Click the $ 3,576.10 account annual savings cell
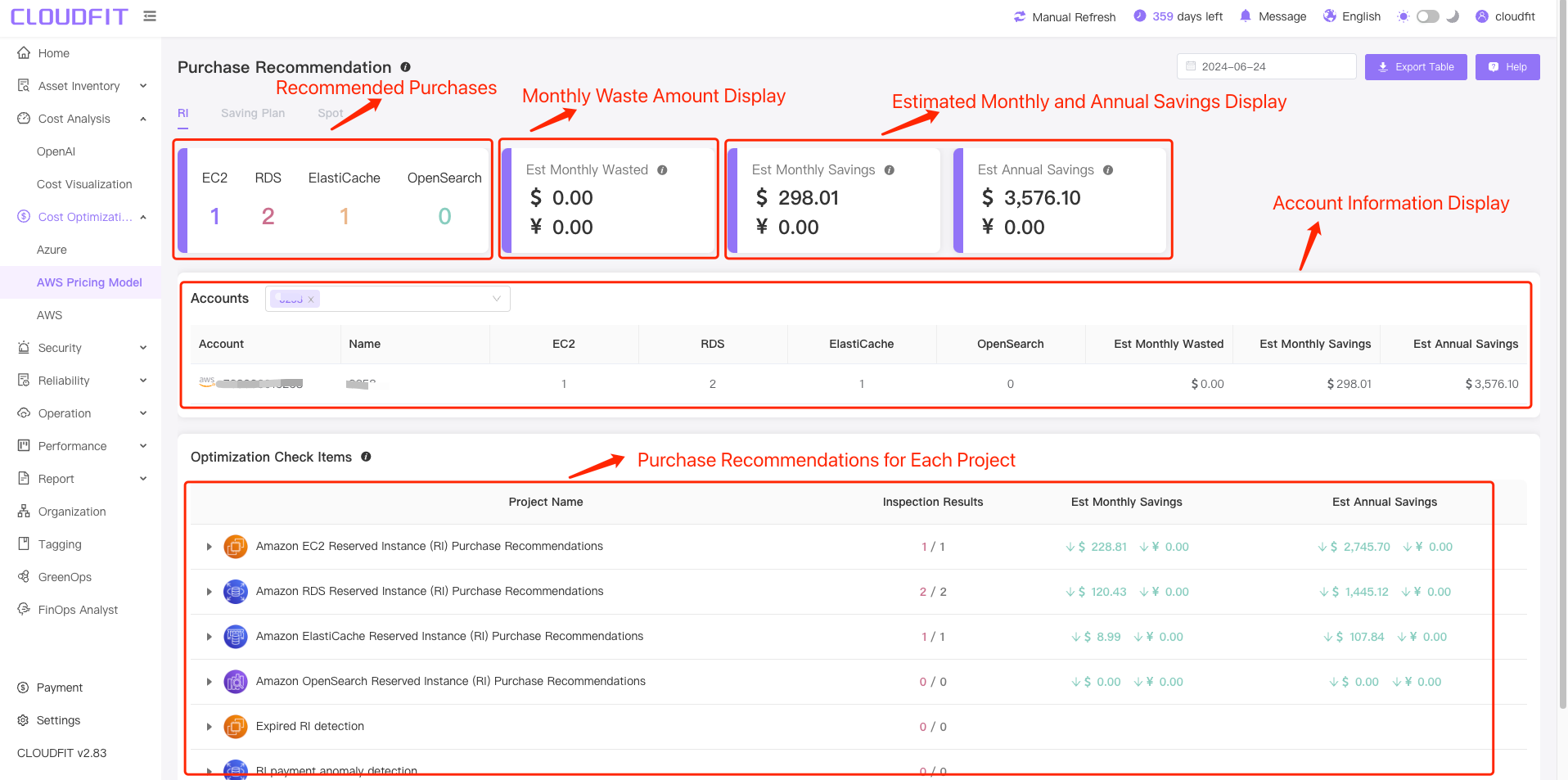 [1491, 384]
